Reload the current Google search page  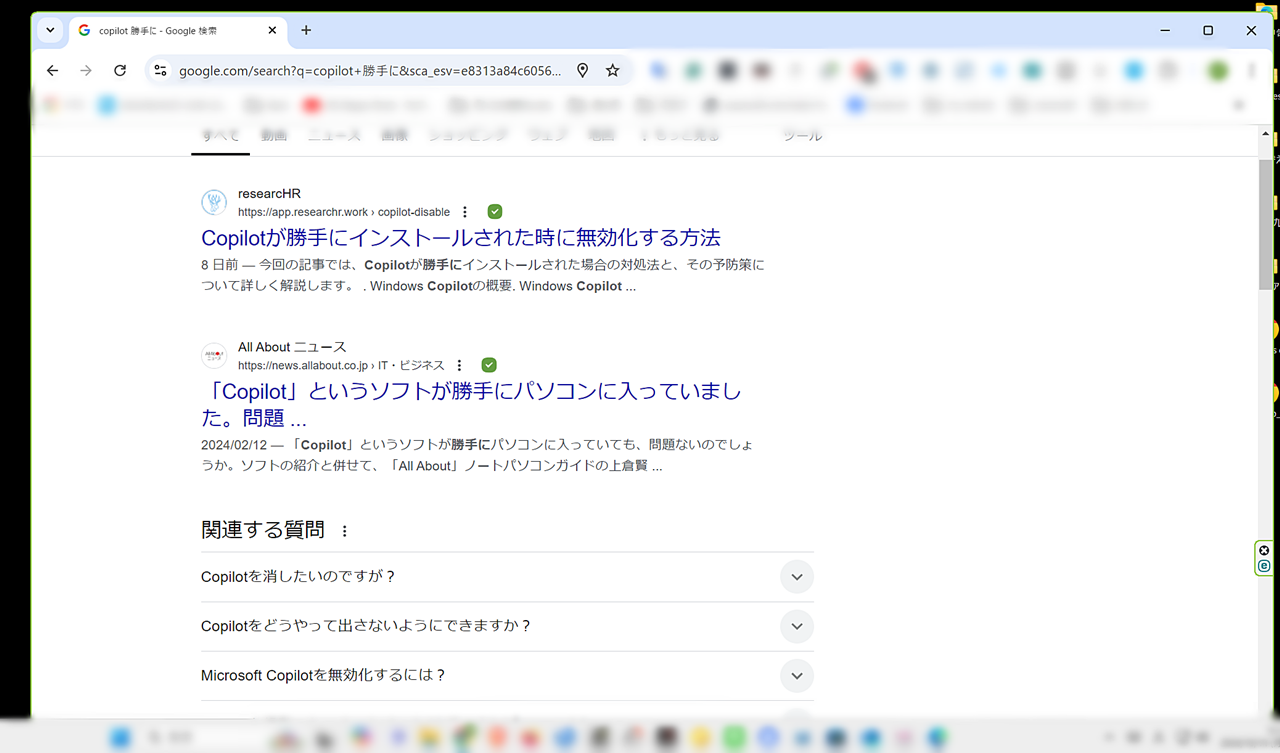[120, 70]
